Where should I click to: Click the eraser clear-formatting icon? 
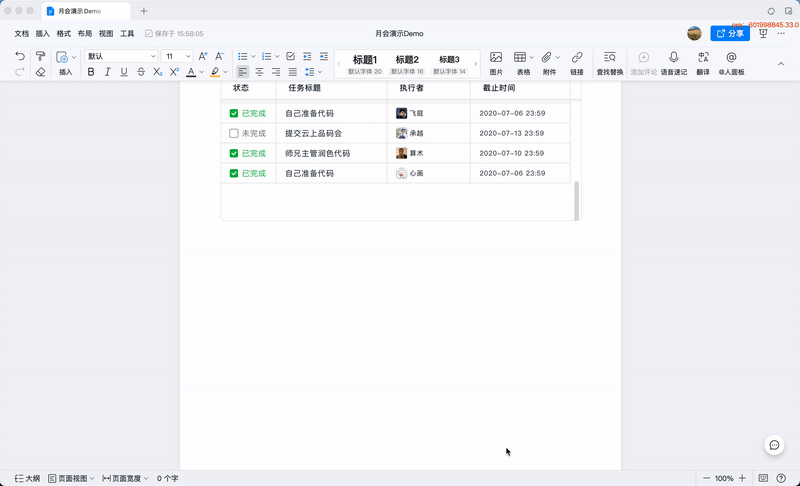(x=40, y=72)
